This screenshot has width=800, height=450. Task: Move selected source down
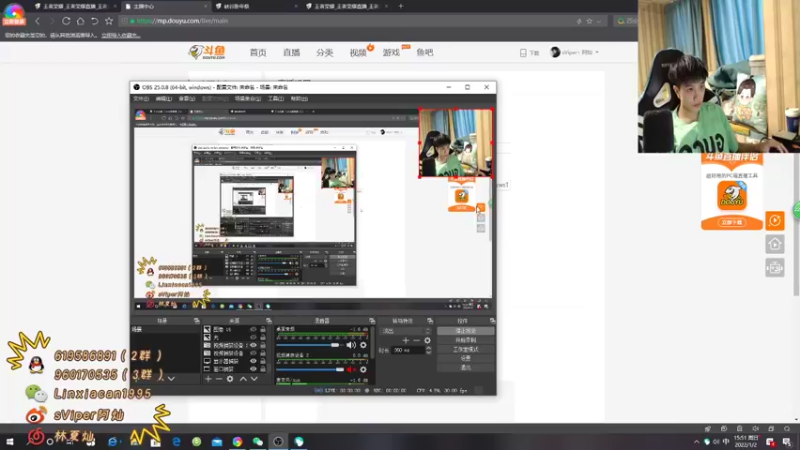pos(254,379)
